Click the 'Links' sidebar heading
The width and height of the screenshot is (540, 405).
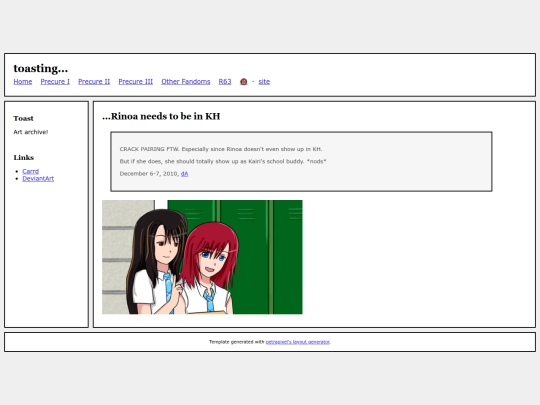coord(23,158)
